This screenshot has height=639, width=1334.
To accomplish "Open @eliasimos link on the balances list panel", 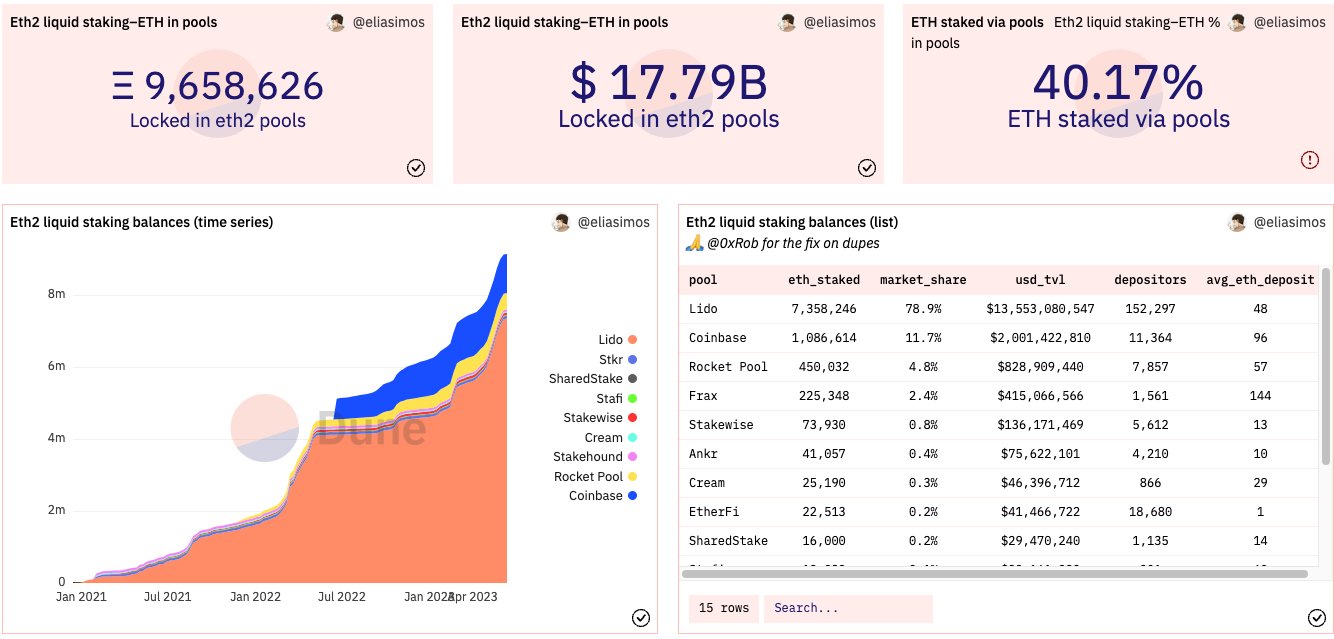I will [x=1289, y=222].
